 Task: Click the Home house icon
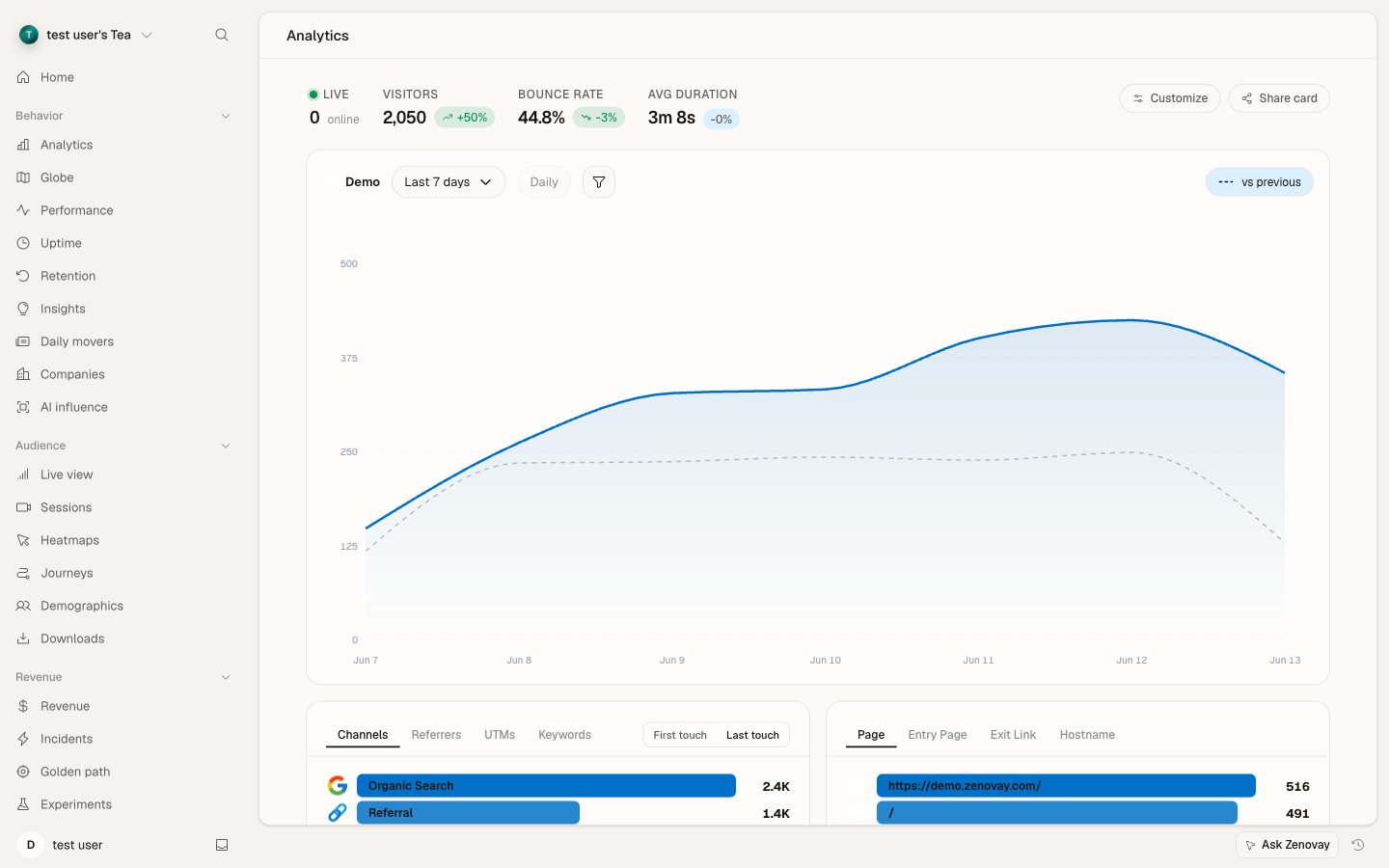[23, 77]
